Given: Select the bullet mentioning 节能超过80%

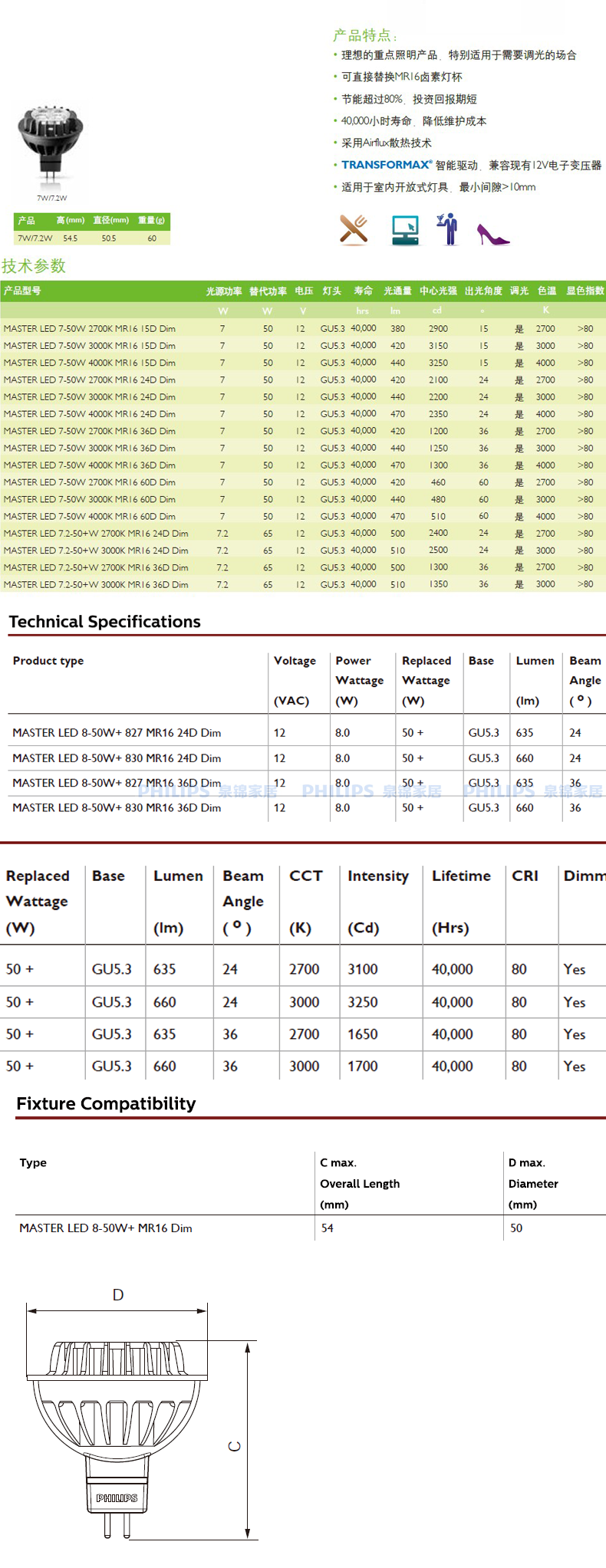Looking at the screenshot, I should (408, 99).
